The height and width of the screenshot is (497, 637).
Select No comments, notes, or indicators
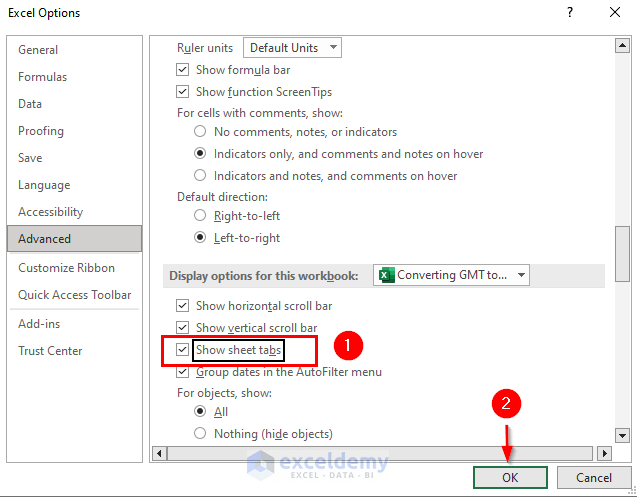pos(200,131)
